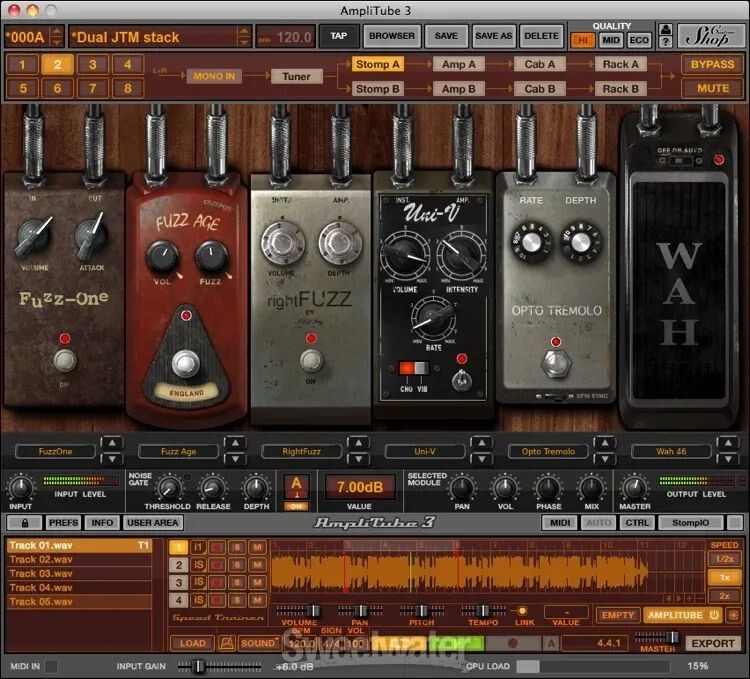Click the Opto Tremolo rate knob
The width and height of the screenshot is (750, 679).
(530, 242)
